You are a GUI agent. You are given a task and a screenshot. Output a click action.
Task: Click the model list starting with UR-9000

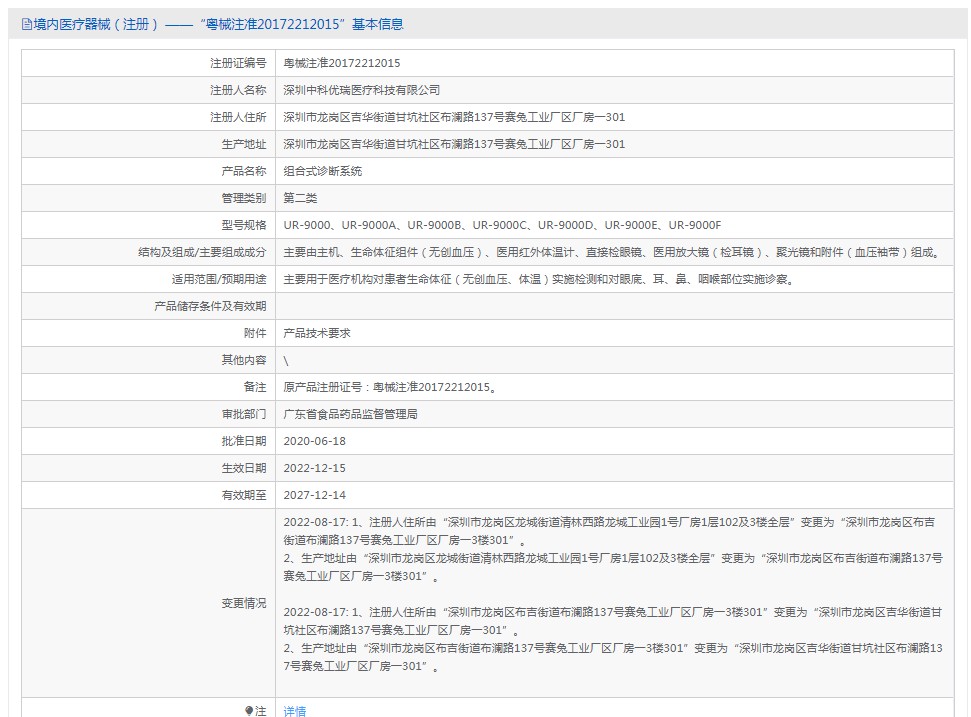(x=502, y=225)
